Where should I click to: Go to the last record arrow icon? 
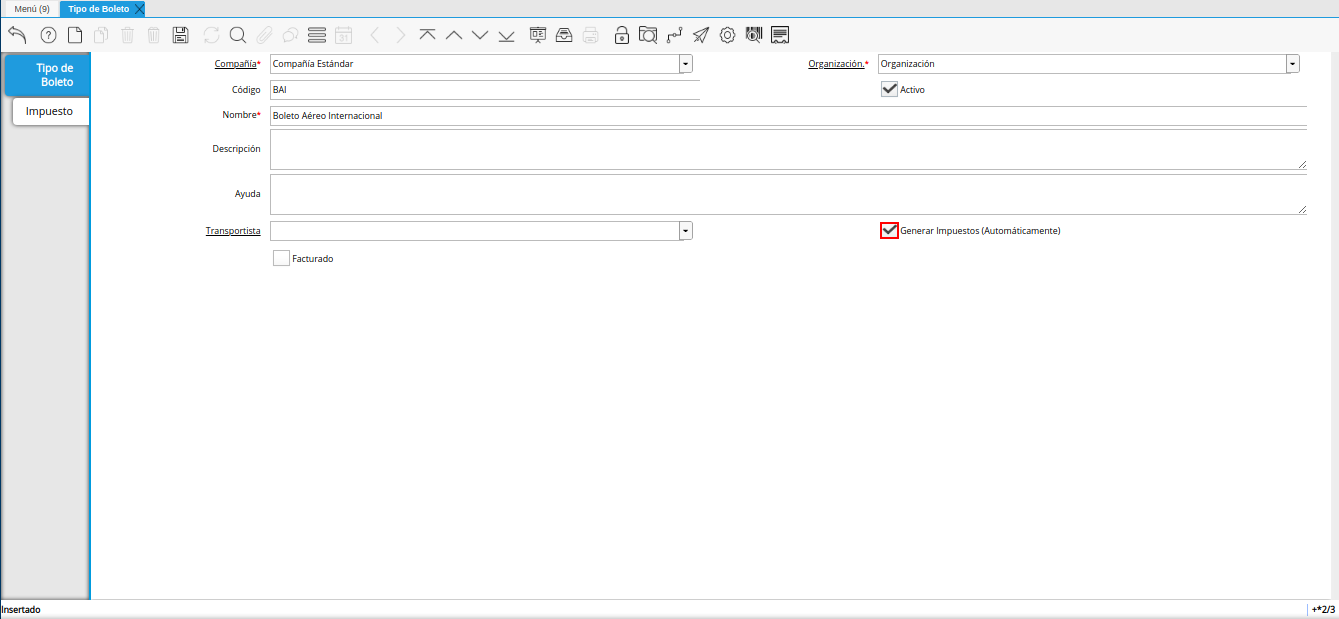coord(506,36)
